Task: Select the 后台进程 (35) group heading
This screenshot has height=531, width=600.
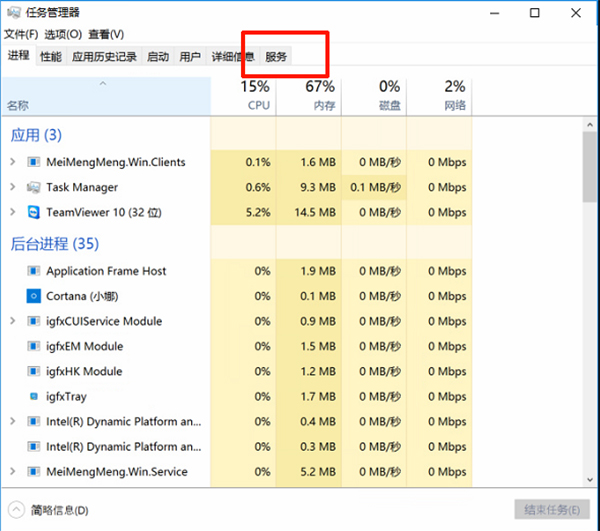Action: [54, 244]
